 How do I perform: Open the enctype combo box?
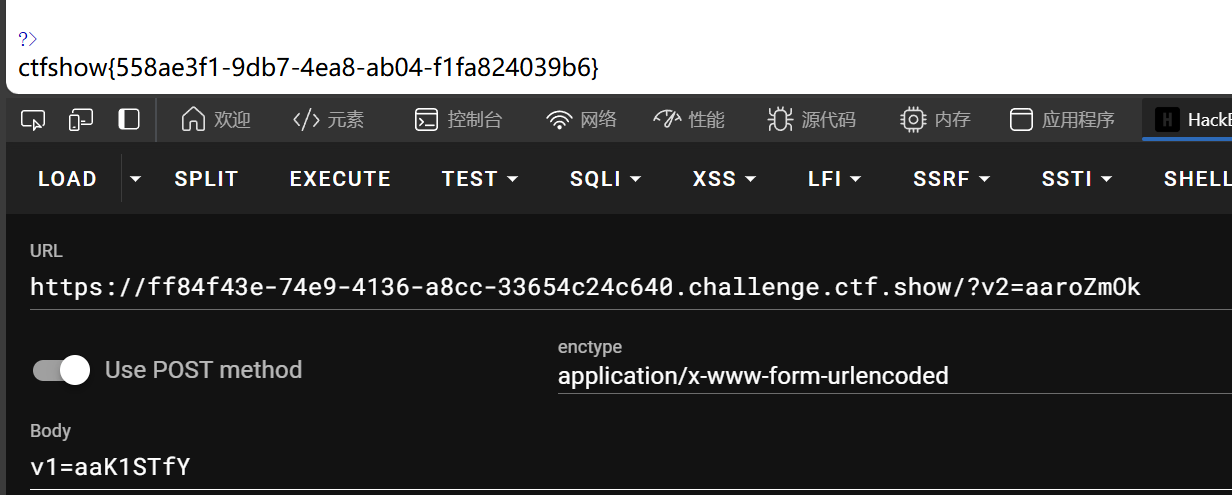(x=895, y=376)
